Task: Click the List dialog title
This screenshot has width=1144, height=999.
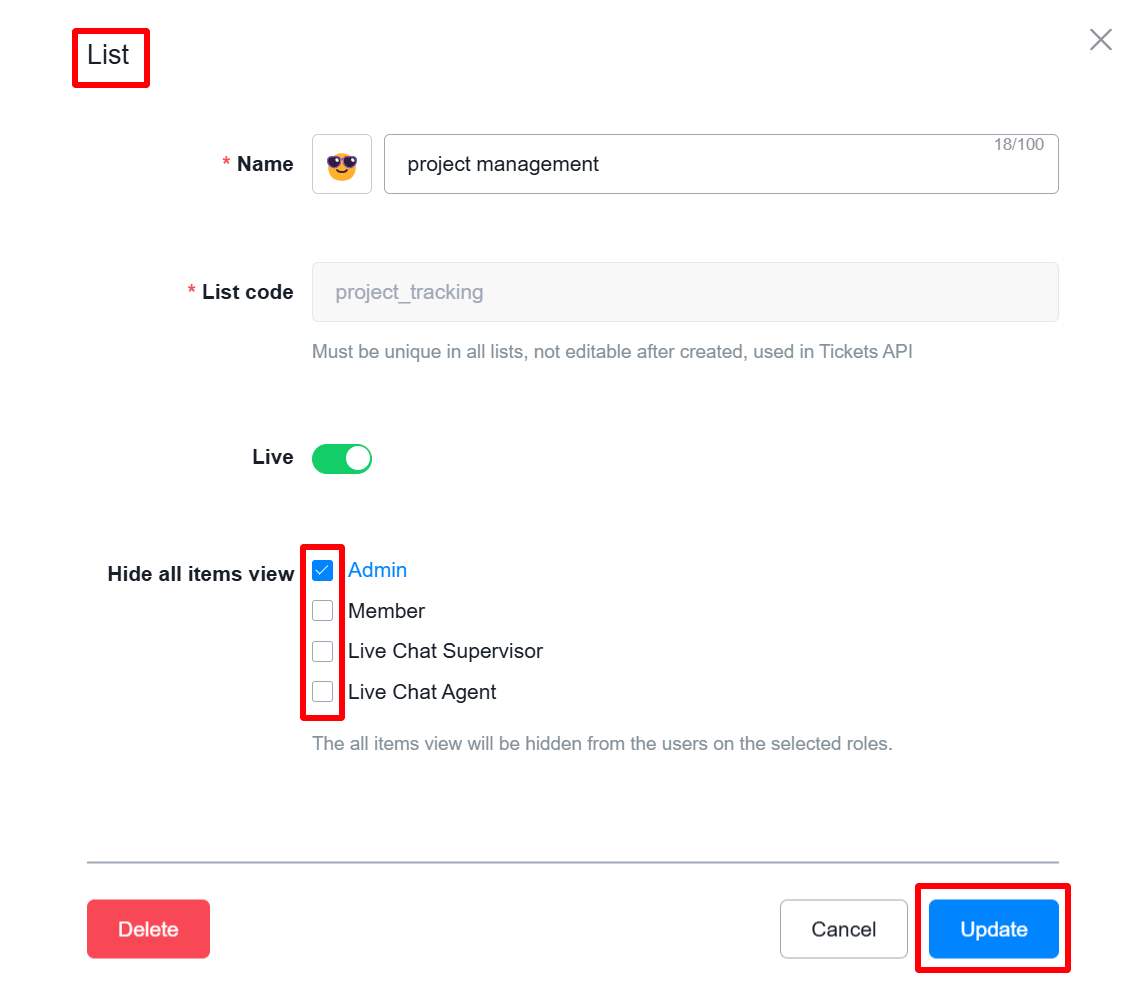Action: click(108, 55)
